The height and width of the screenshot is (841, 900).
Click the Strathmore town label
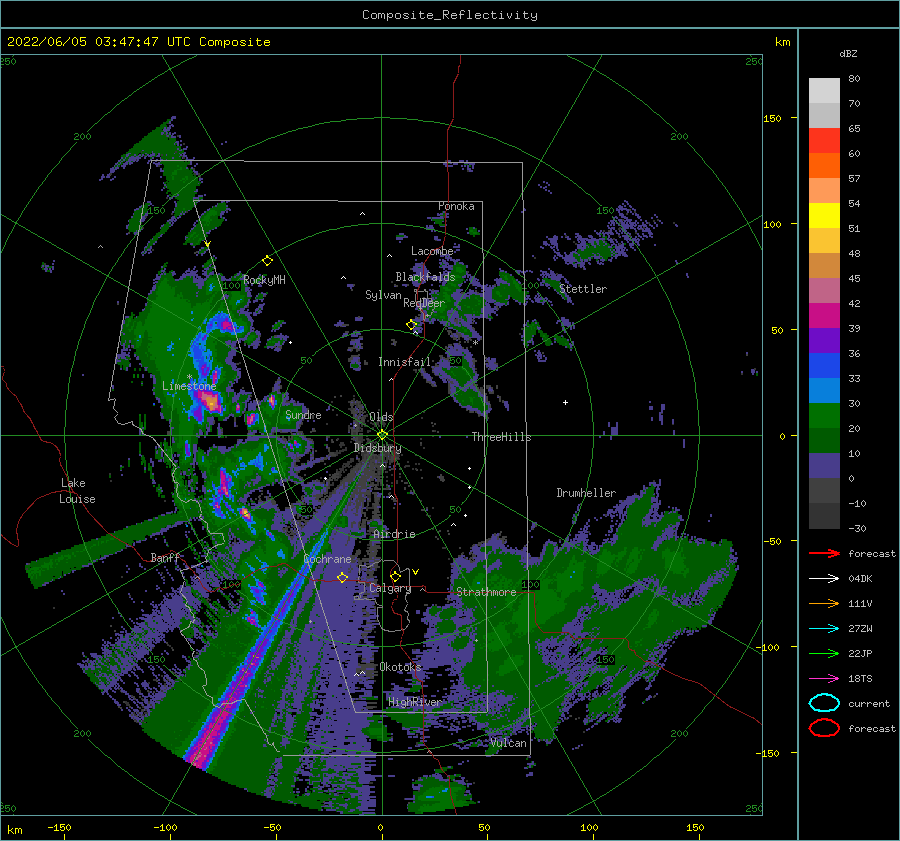pos(486,592)
